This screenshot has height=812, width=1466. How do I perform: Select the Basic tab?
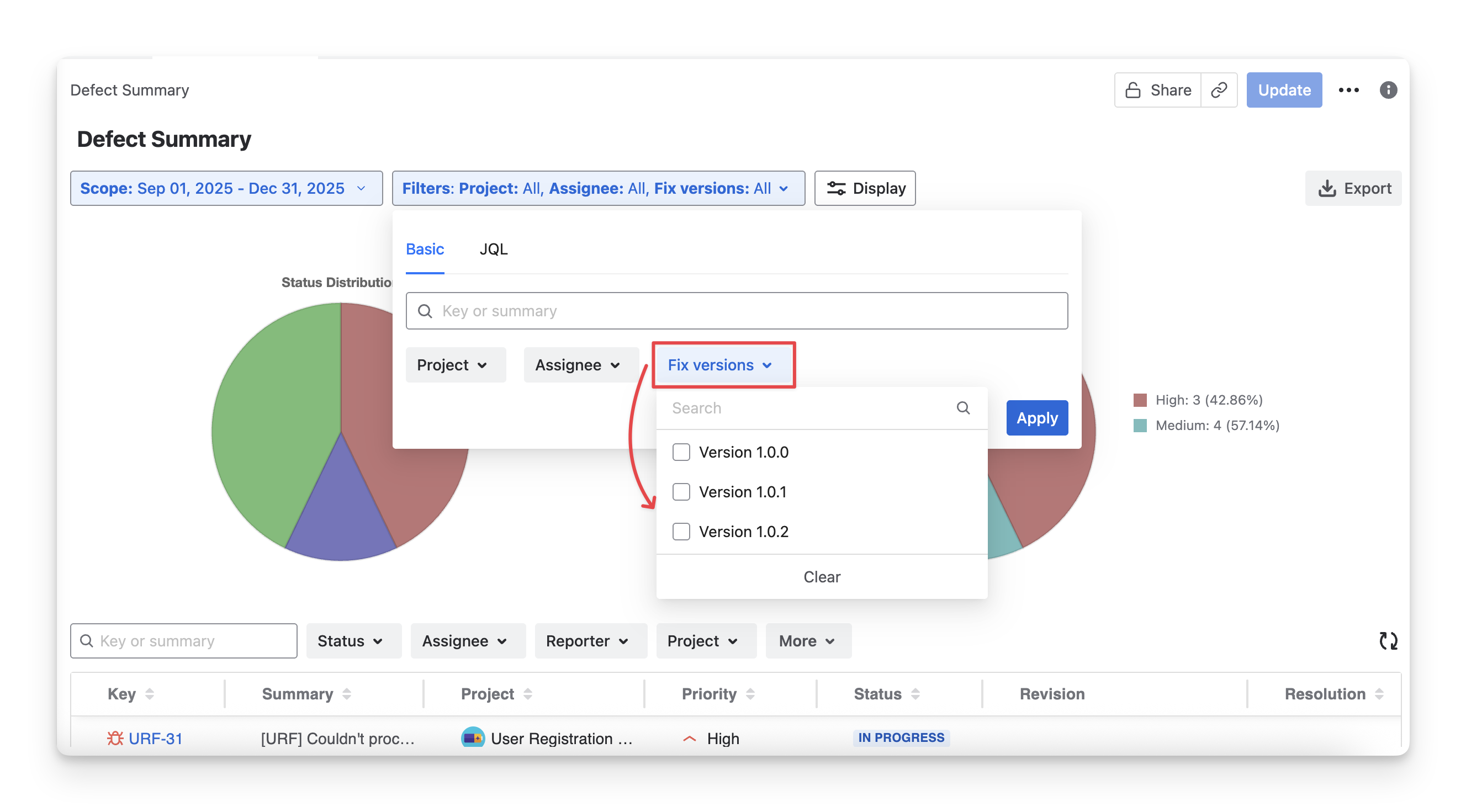[425, 250]
